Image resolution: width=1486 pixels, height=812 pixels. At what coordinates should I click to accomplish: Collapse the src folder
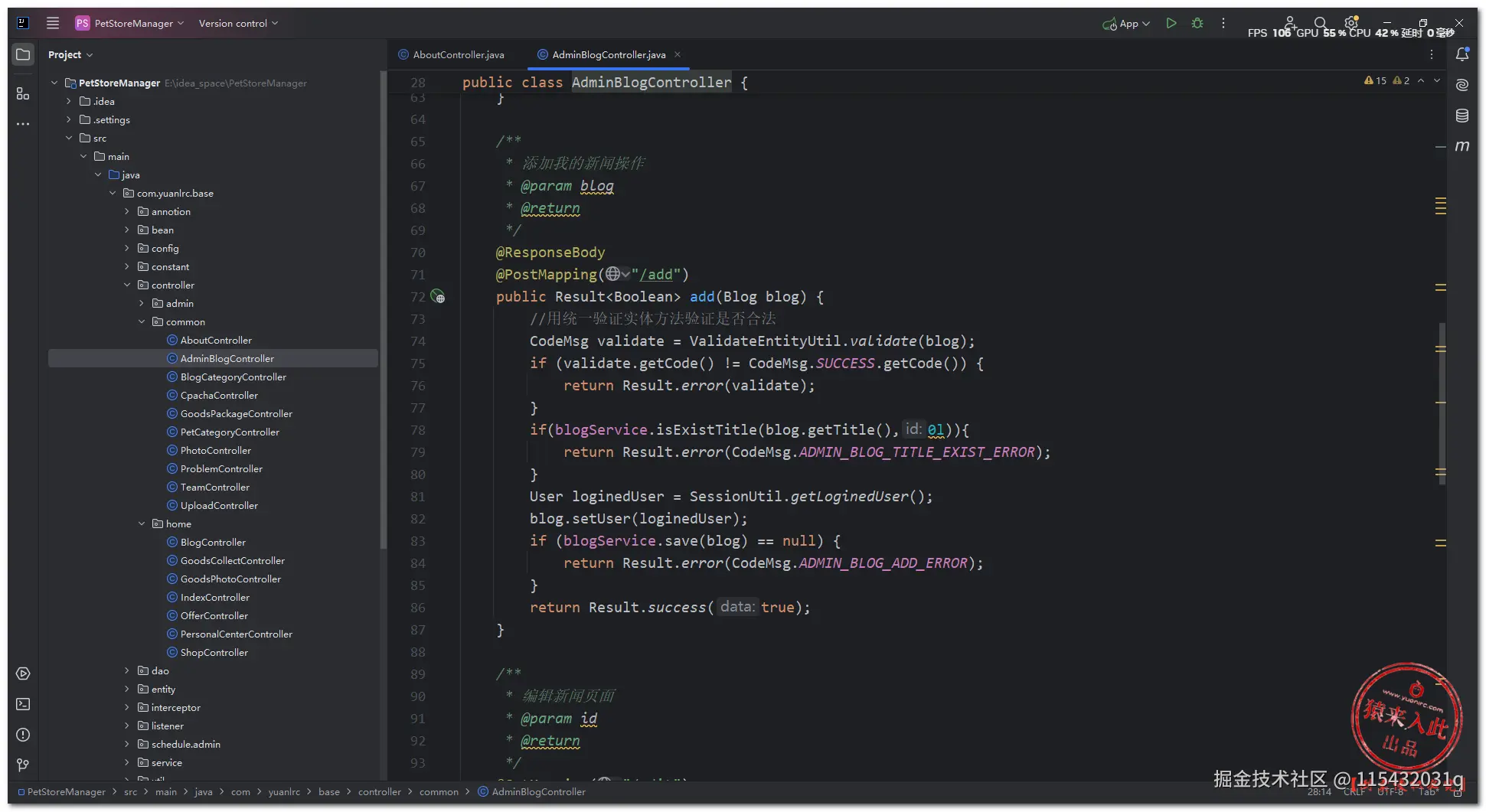pyautogui.click(x=69, y=138)
